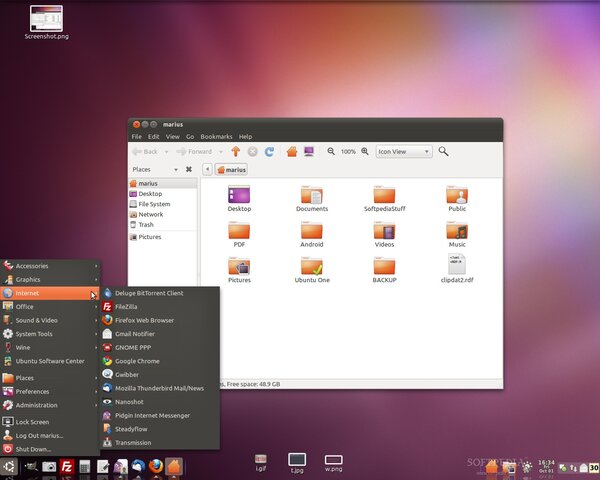The image size is (600, 480).
Task: Zoom in on the file manager icons
Action: tap(365, 152)
